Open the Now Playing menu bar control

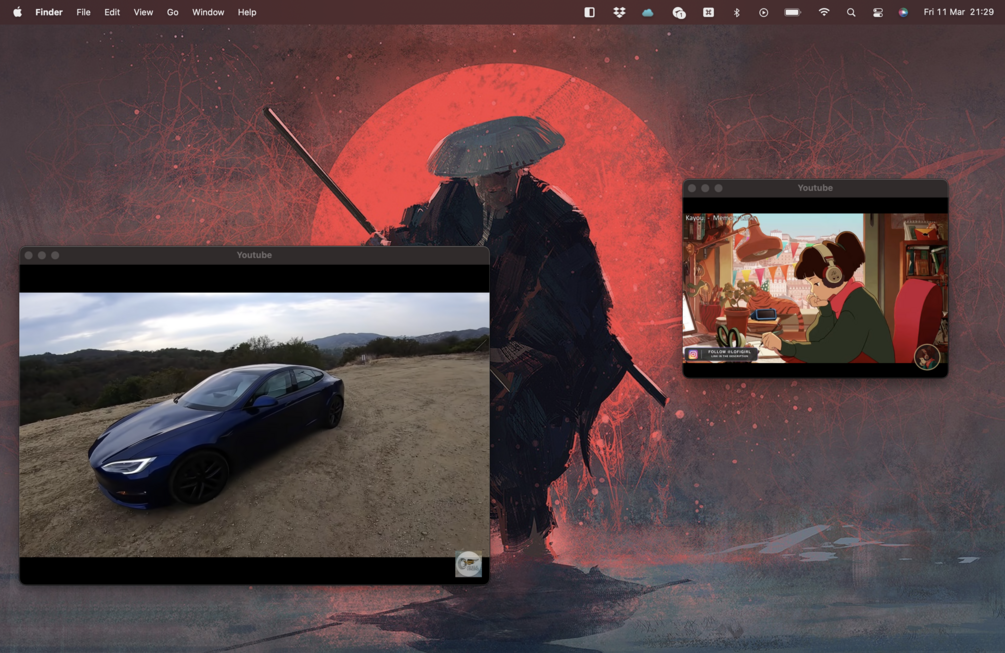click(x=763, y=12)
